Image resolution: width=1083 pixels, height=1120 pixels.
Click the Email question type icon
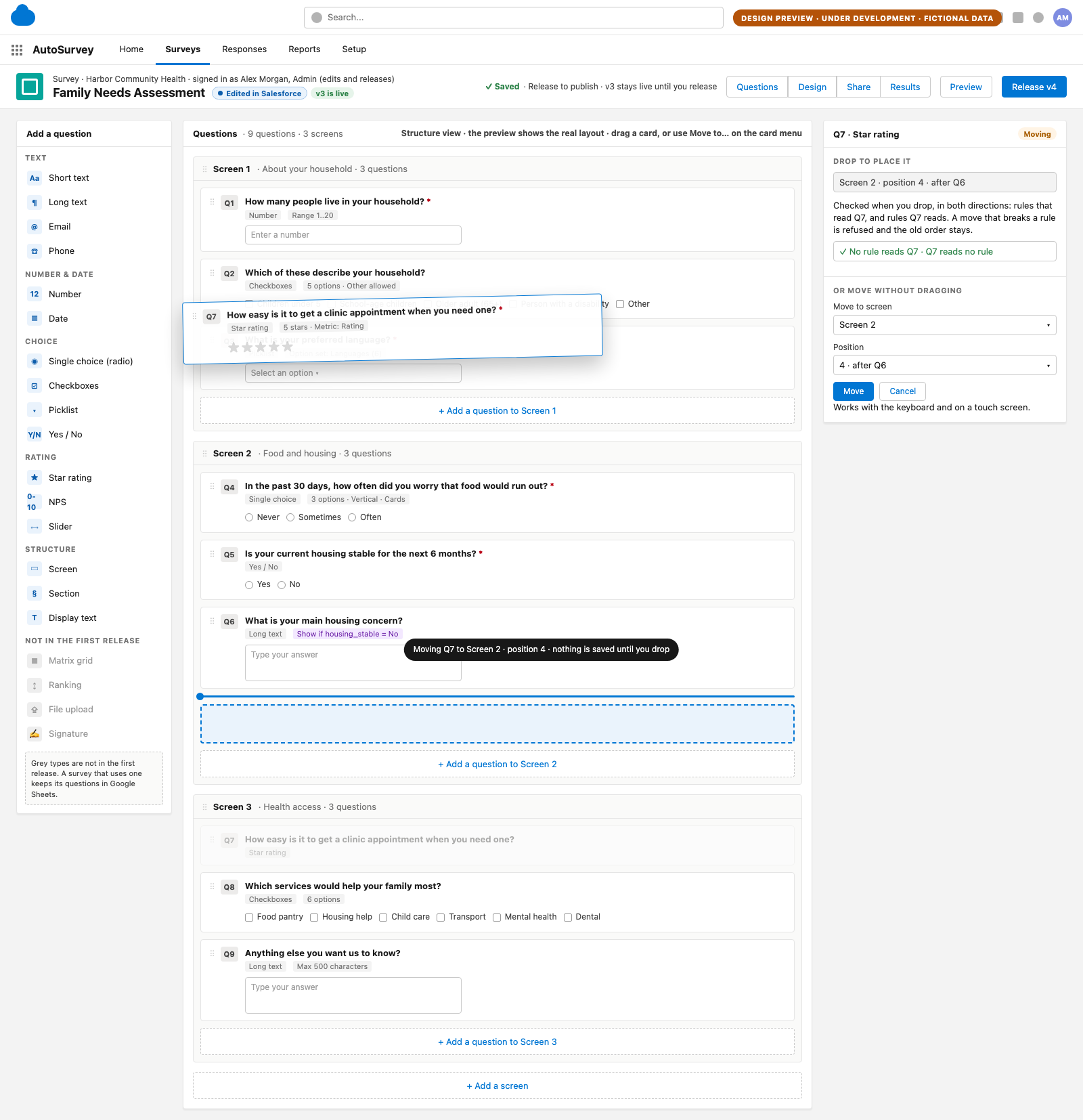click(35, 227)
